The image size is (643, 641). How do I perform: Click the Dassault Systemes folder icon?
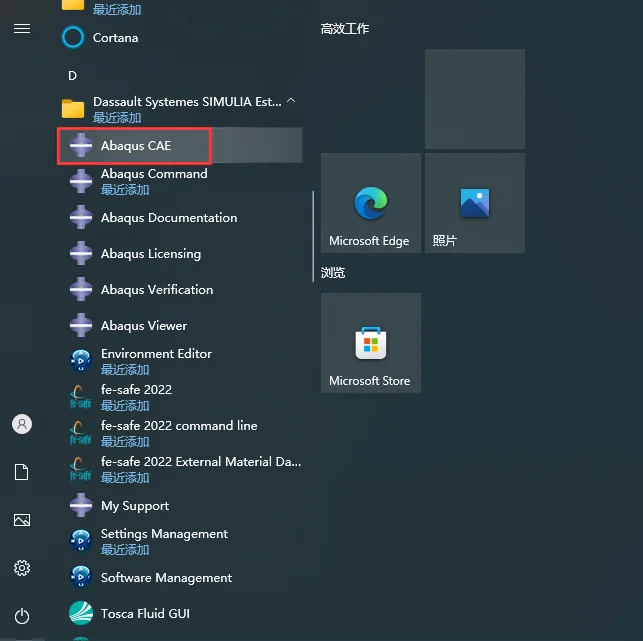click(x=73, y=109)
